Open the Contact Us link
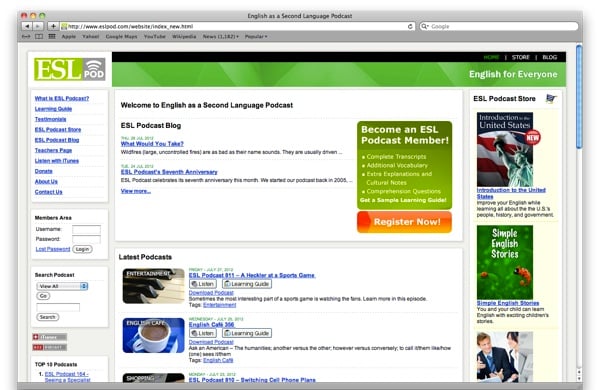The height and width of the screenshot is (390, 600). click(49, 192)
